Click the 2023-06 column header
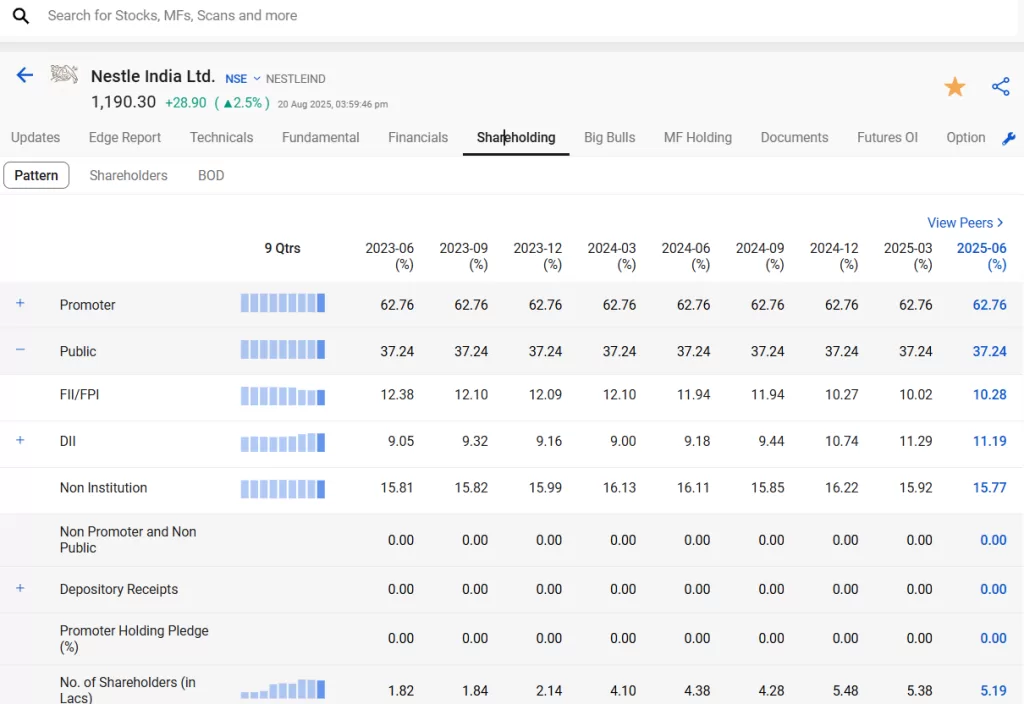This screenshot has height=704, width=1024. 389,257
